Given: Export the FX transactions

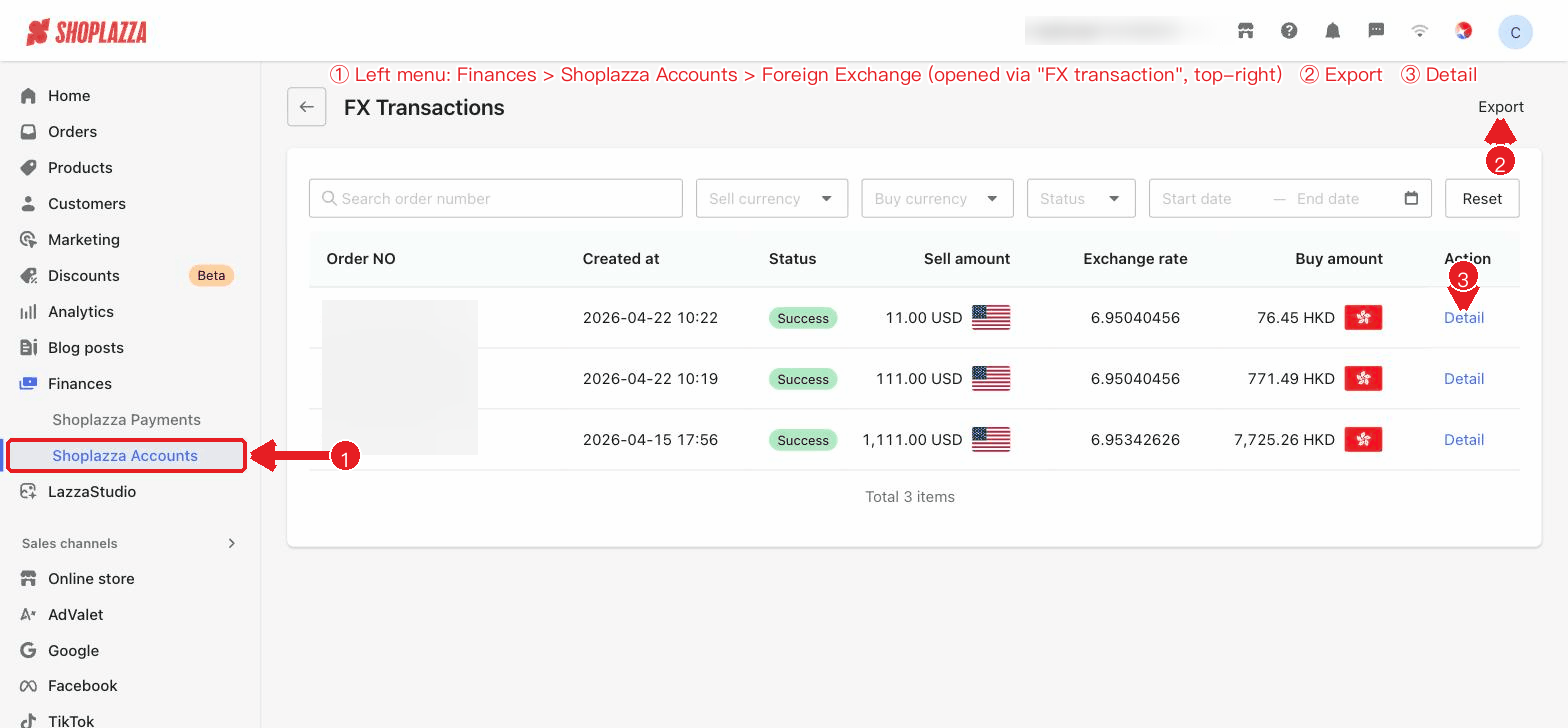Looking at the screenshot, I should pos(1501,107).
